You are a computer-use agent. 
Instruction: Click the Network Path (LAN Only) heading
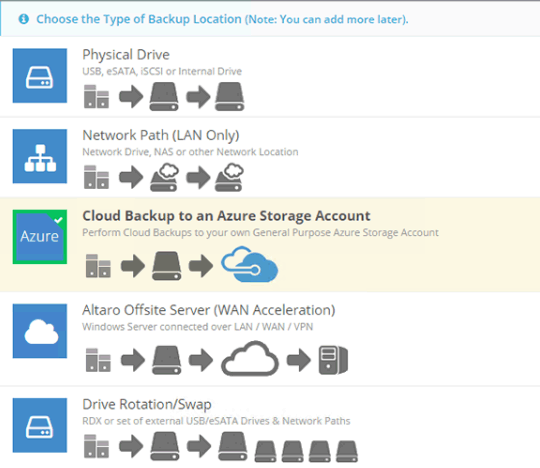161,135
